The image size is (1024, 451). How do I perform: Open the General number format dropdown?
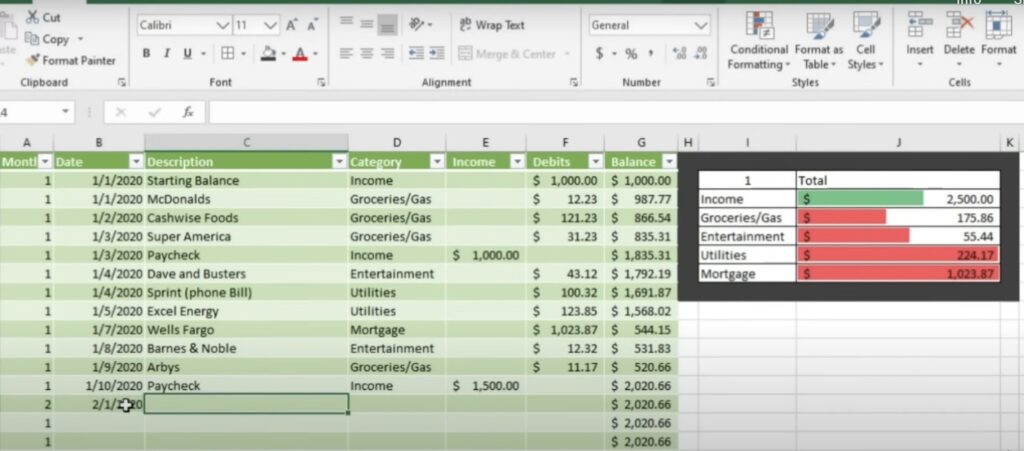coord(701,25)
